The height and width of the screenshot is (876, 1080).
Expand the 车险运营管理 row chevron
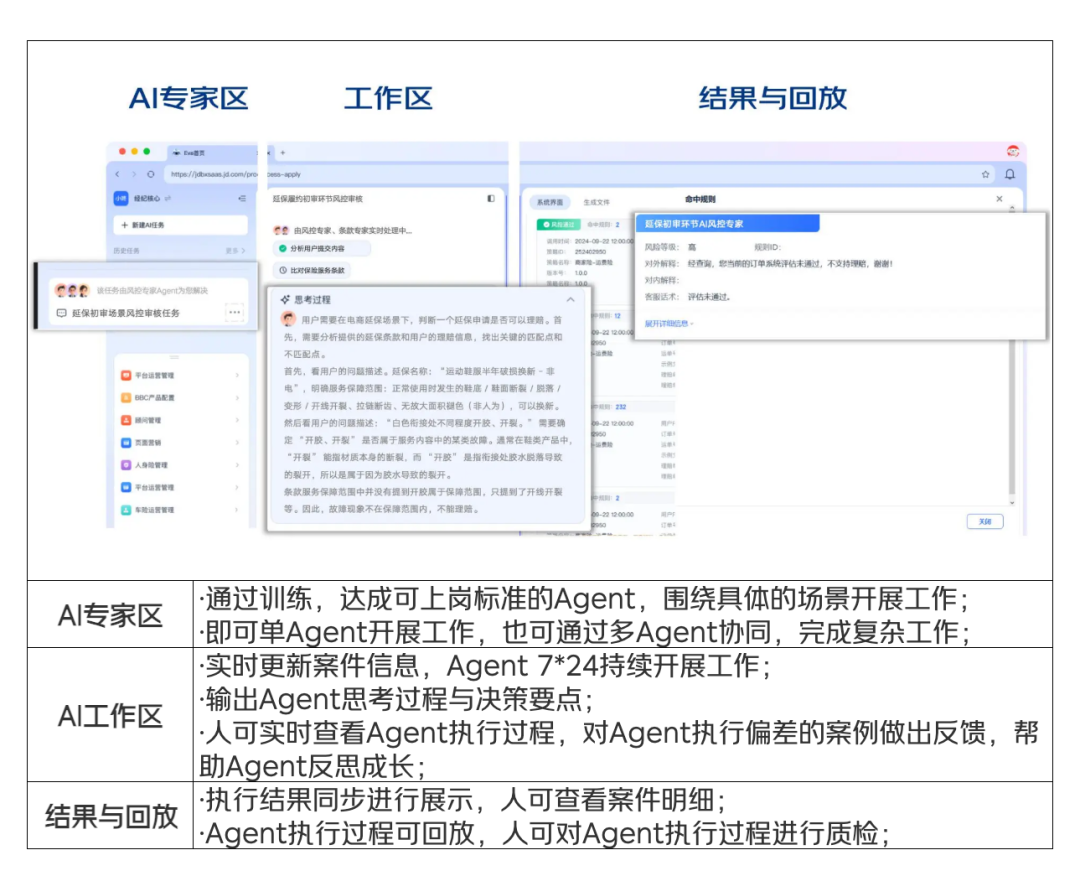click(237, 510)
